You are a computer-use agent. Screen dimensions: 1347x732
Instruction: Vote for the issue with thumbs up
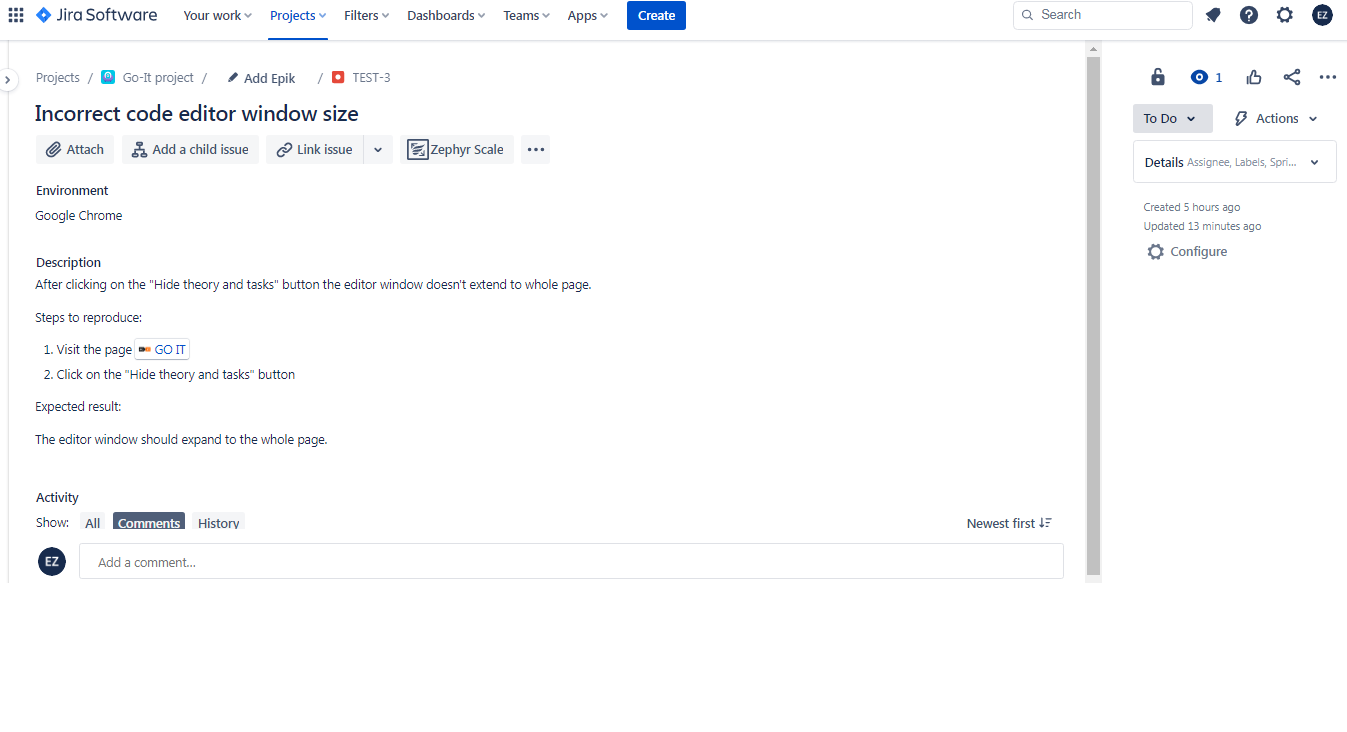pyautogui.click(x=1253, y=77)
